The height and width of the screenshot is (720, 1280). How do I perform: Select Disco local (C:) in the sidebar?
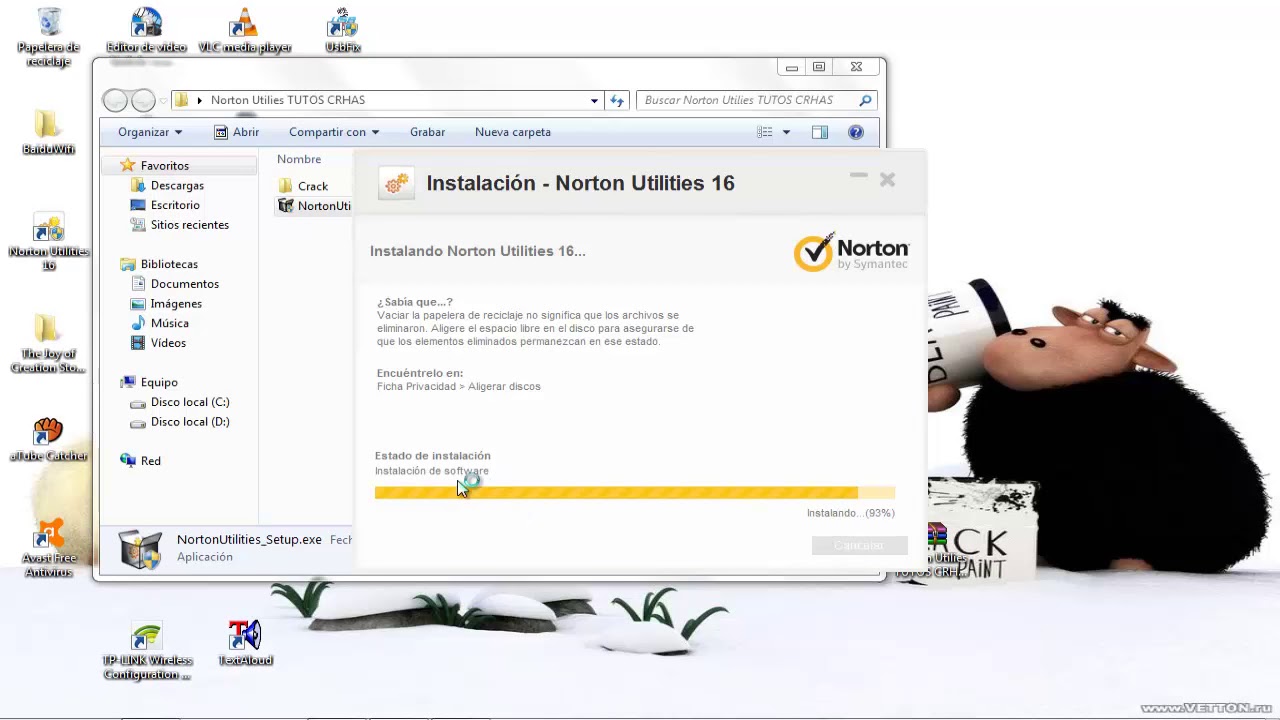[190, 402]
